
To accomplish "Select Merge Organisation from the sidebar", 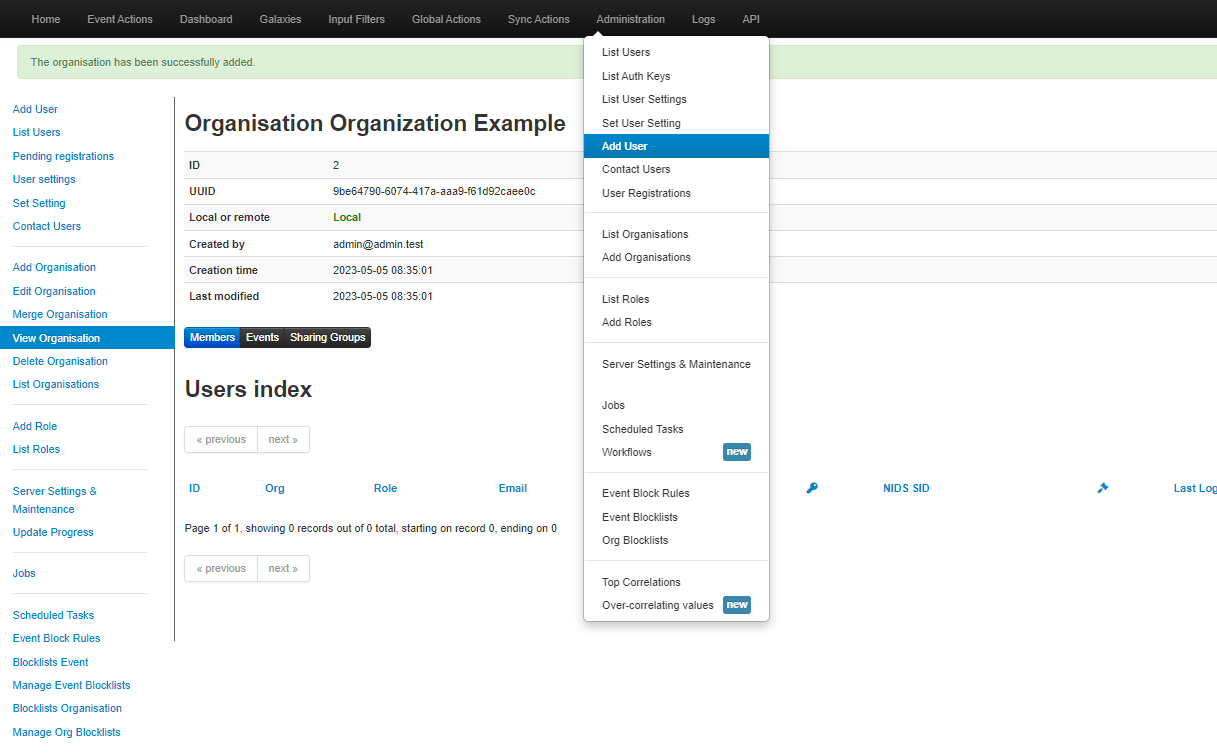I will pos(60,314).
